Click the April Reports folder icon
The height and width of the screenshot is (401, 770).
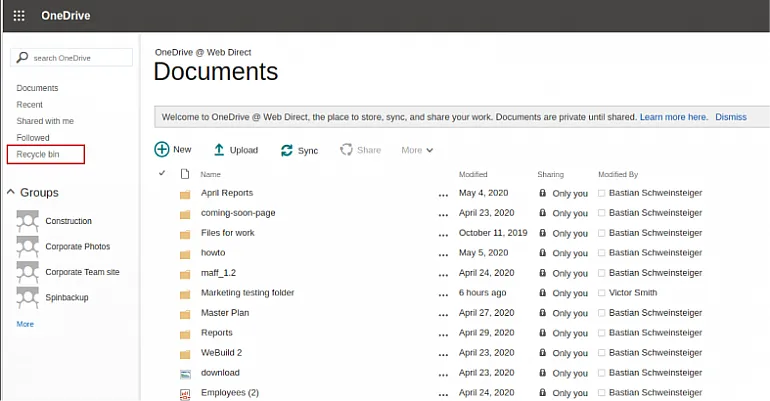coord(185,193)
